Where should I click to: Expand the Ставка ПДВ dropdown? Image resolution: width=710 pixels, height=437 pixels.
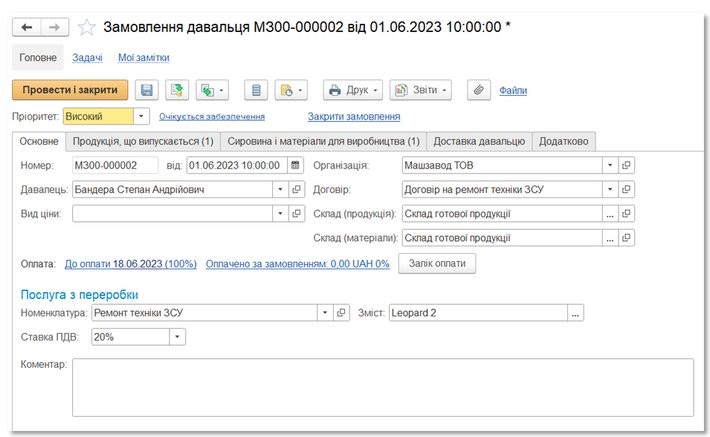pyautogui.click(x=177, y=337)
